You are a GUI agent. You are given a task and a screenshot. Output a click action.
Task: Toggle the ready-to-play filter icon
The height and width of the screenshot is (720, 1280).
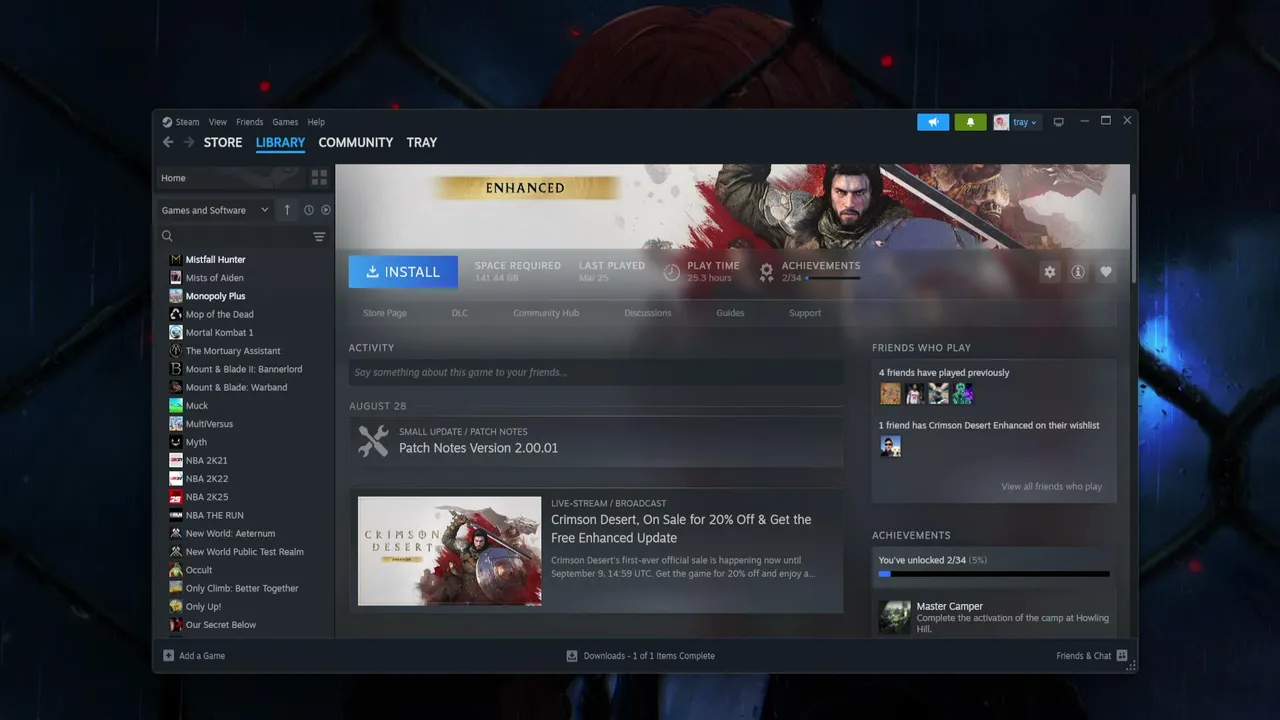326,210
